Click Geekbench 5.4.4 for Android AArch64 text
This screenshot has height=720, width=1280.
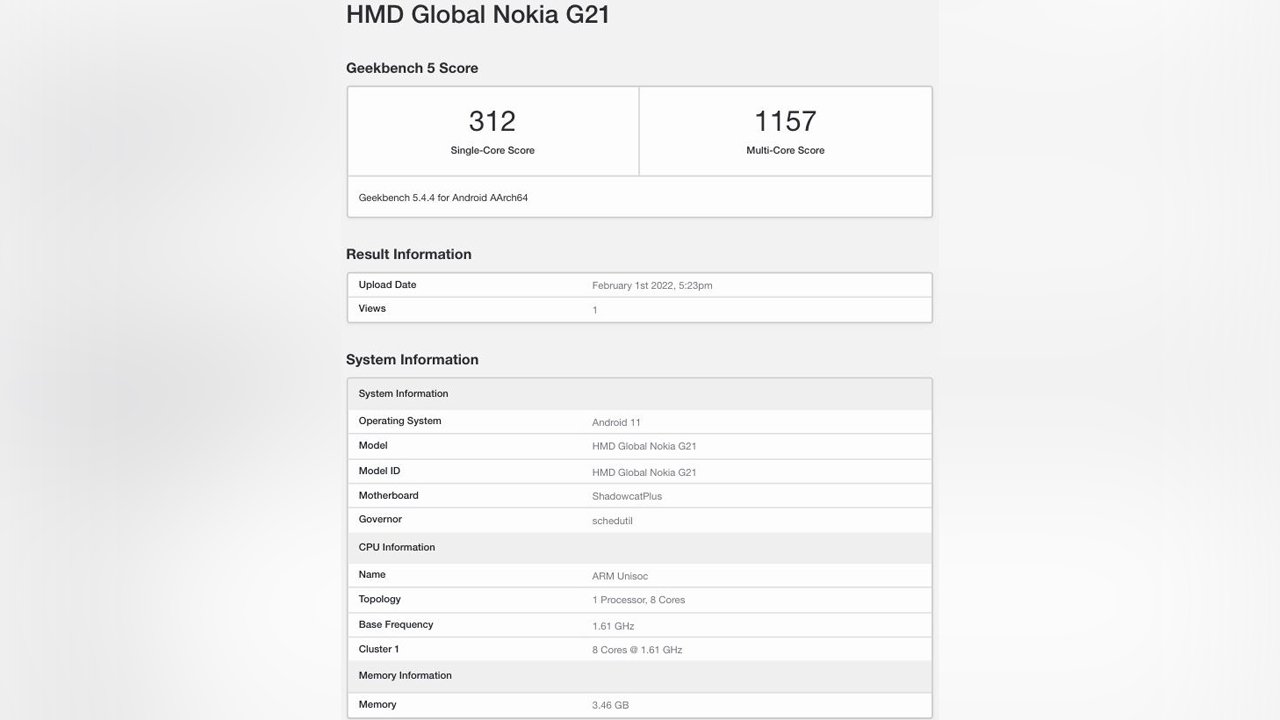(x=443, y=198)
